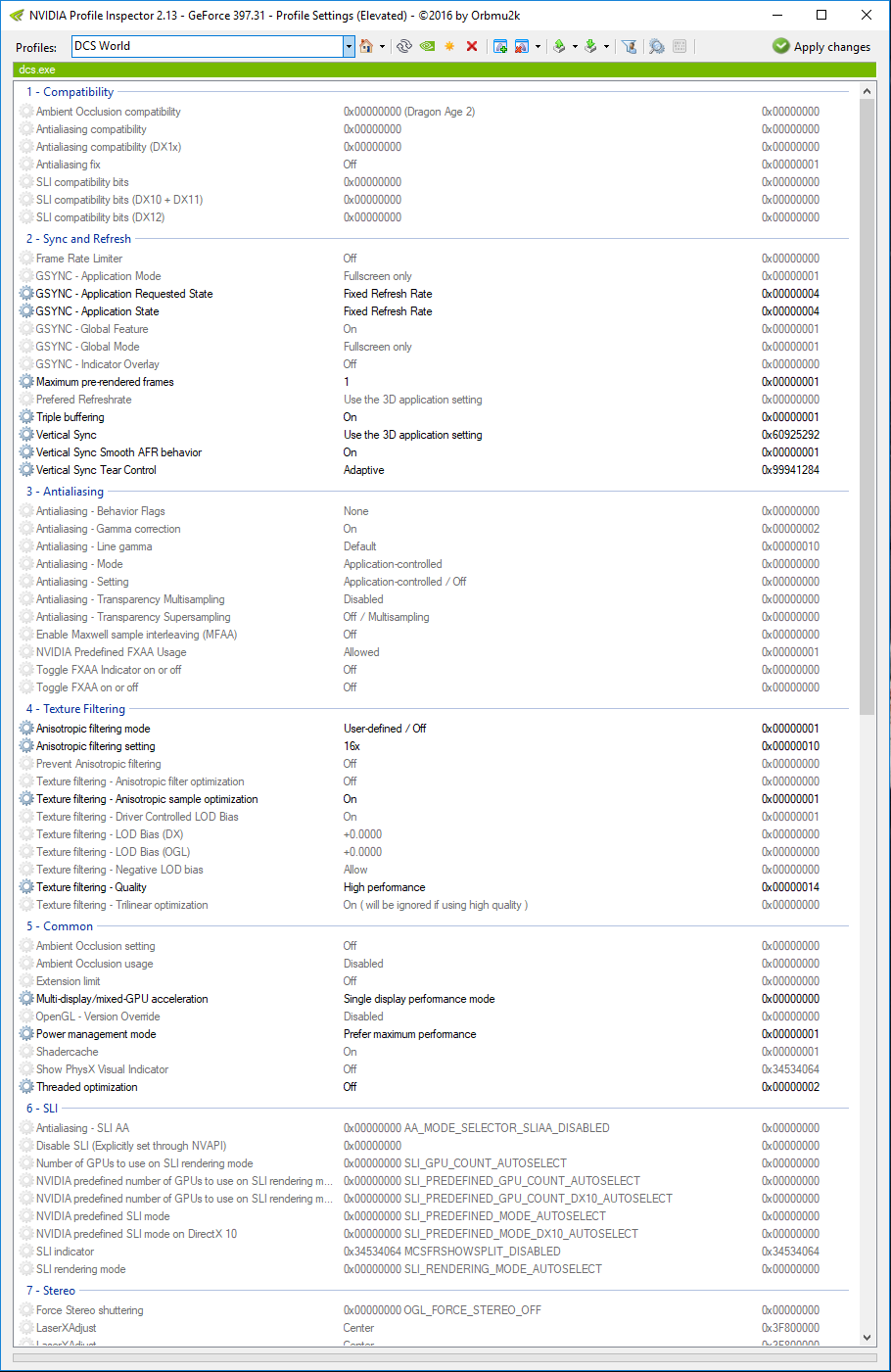This screenshot has height=1372, width=891.
Task: Click the 4 - Texture Filtering group header
Action: pyautogui.click(x=75, y=709)
